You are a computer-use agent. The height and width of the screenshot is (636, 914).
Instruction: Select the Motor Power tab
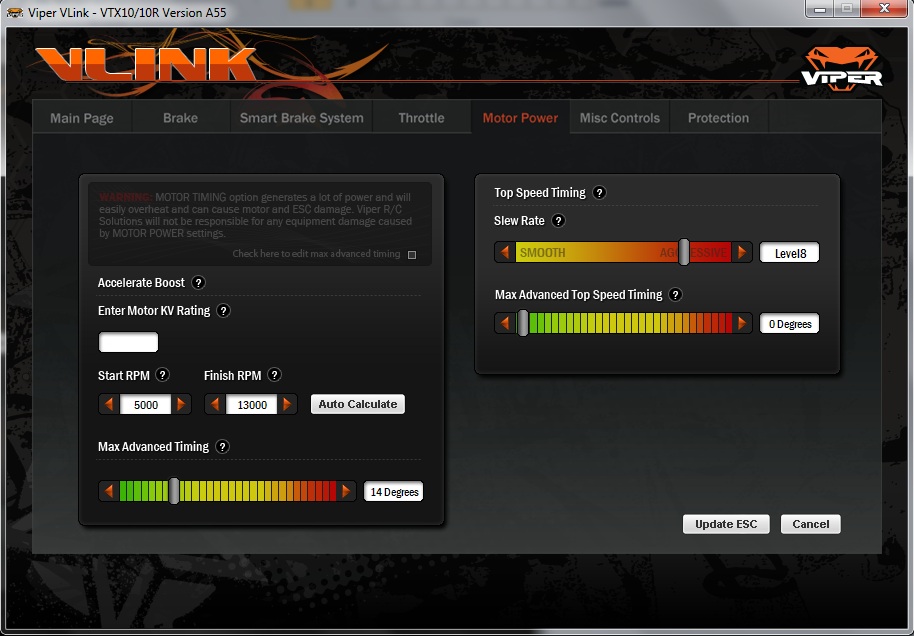coord(520,118)
